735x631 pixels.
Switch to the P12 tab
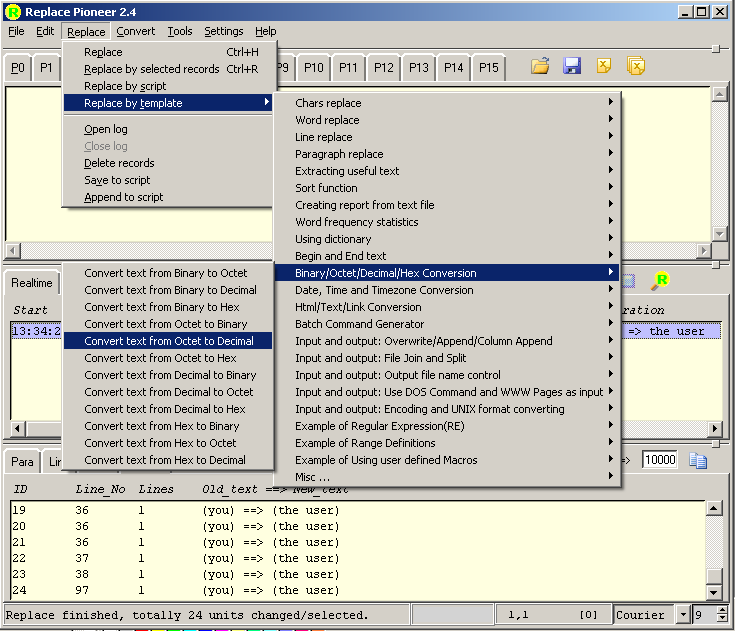click(x=383, y=68)
